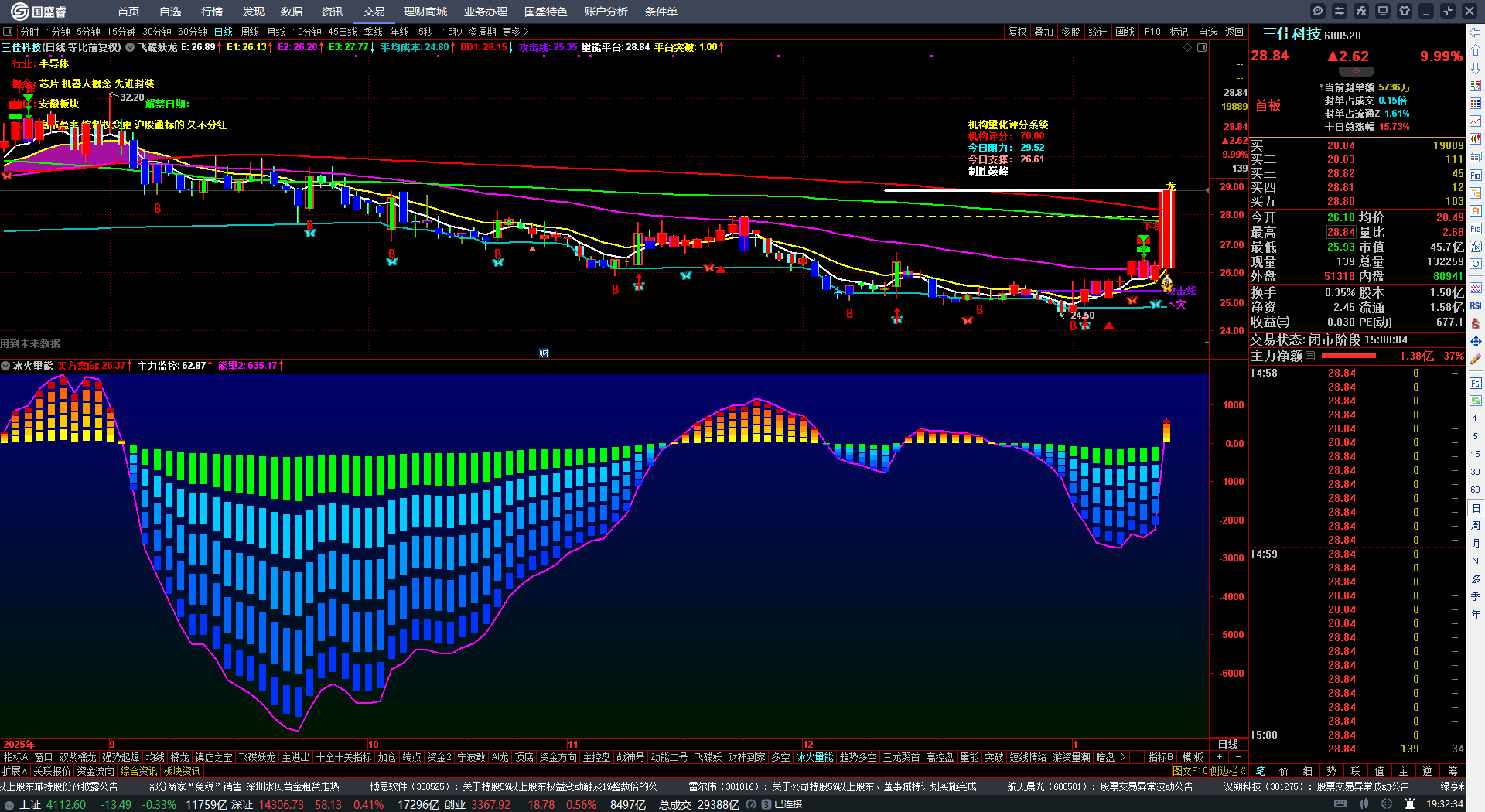The width and height of the screenshot is (1485, 812).
Task: Click the red dollar sign sidebar icon
Action: tap(1476, 323)
